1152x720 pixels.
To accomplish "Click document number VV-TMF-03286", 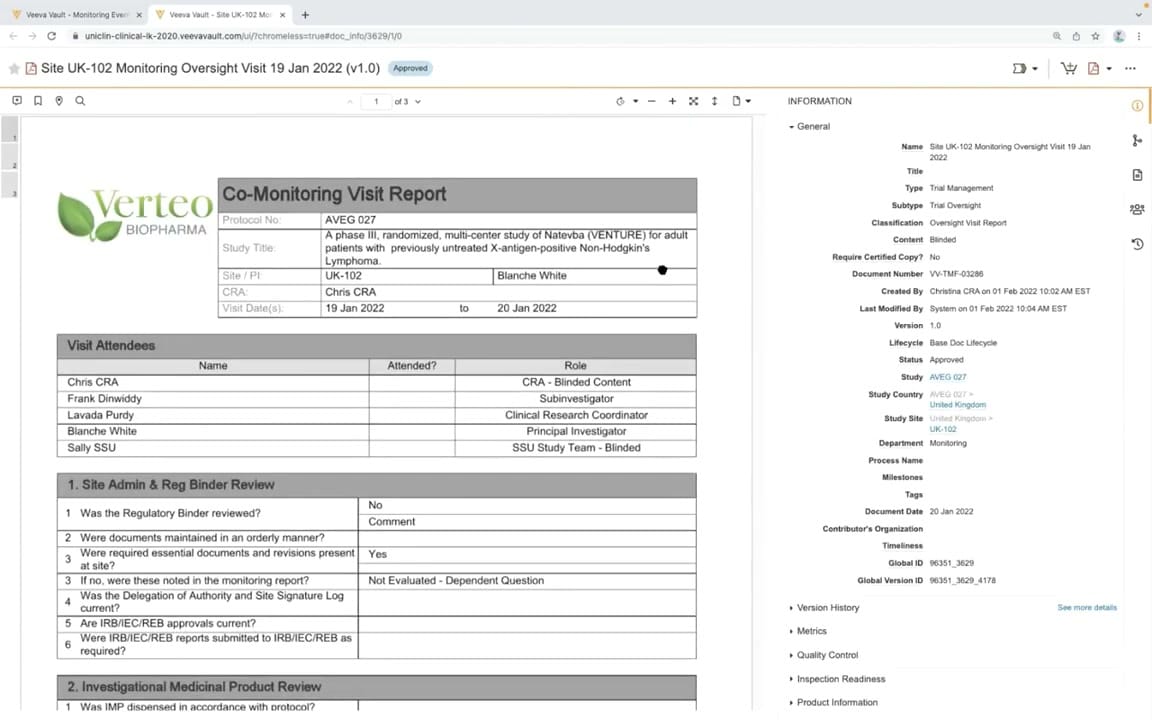I will click(x=956, y=274).
